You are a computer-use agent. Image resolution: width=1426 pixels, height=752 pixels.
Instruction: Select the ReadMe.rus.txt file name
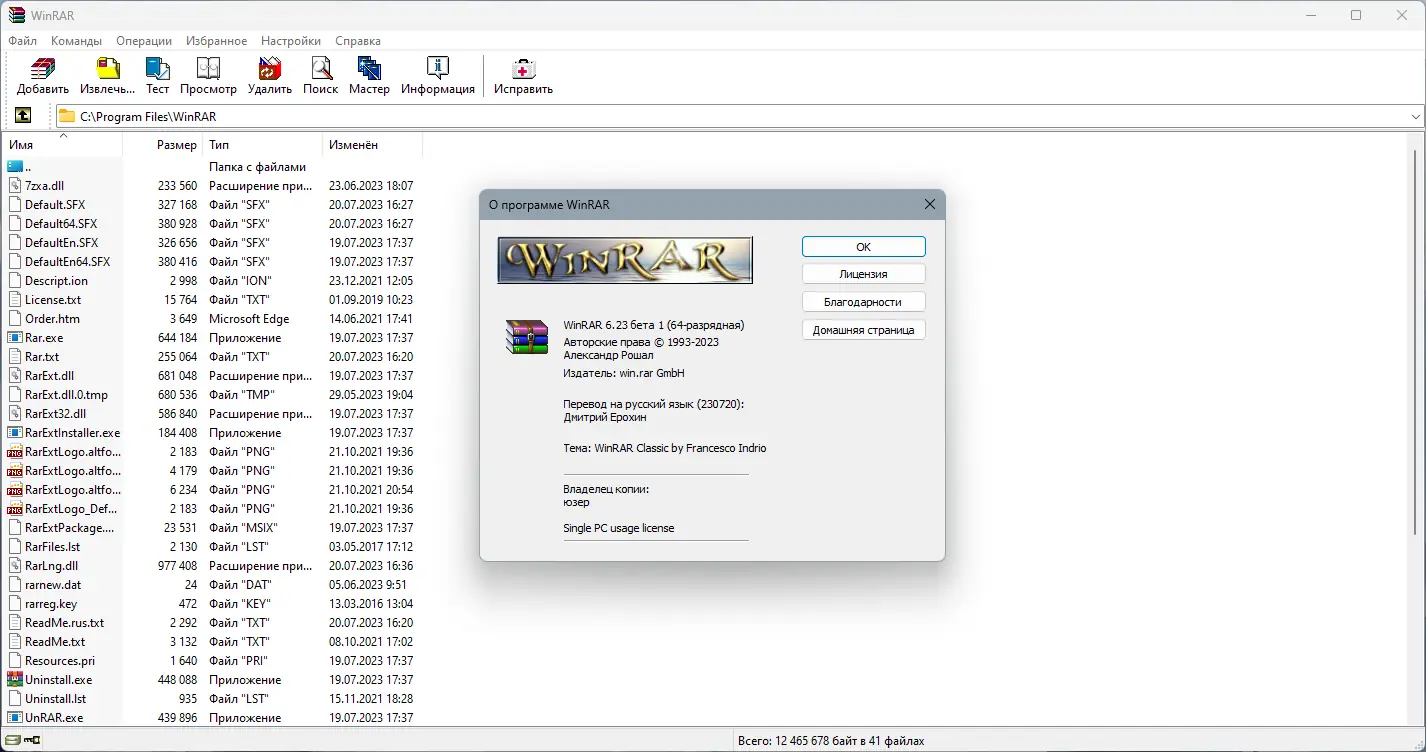[65, 623]
